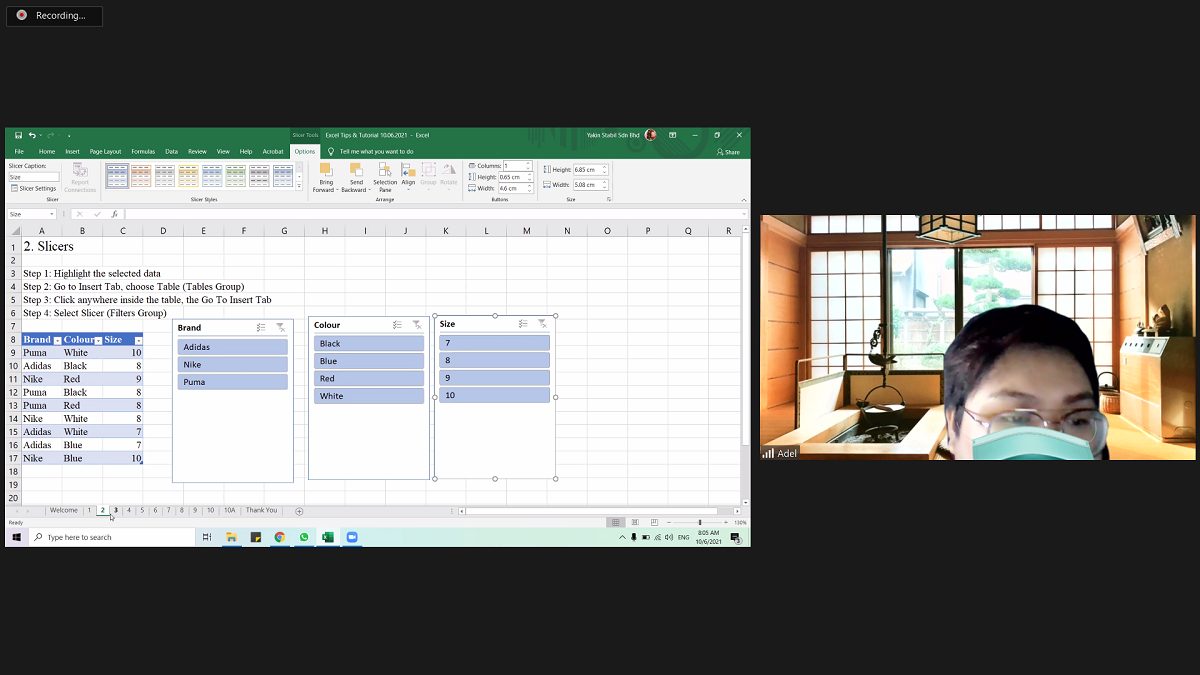Open sheet tab 10A
Screen dimensions: 1200x675
coord(230,510)
